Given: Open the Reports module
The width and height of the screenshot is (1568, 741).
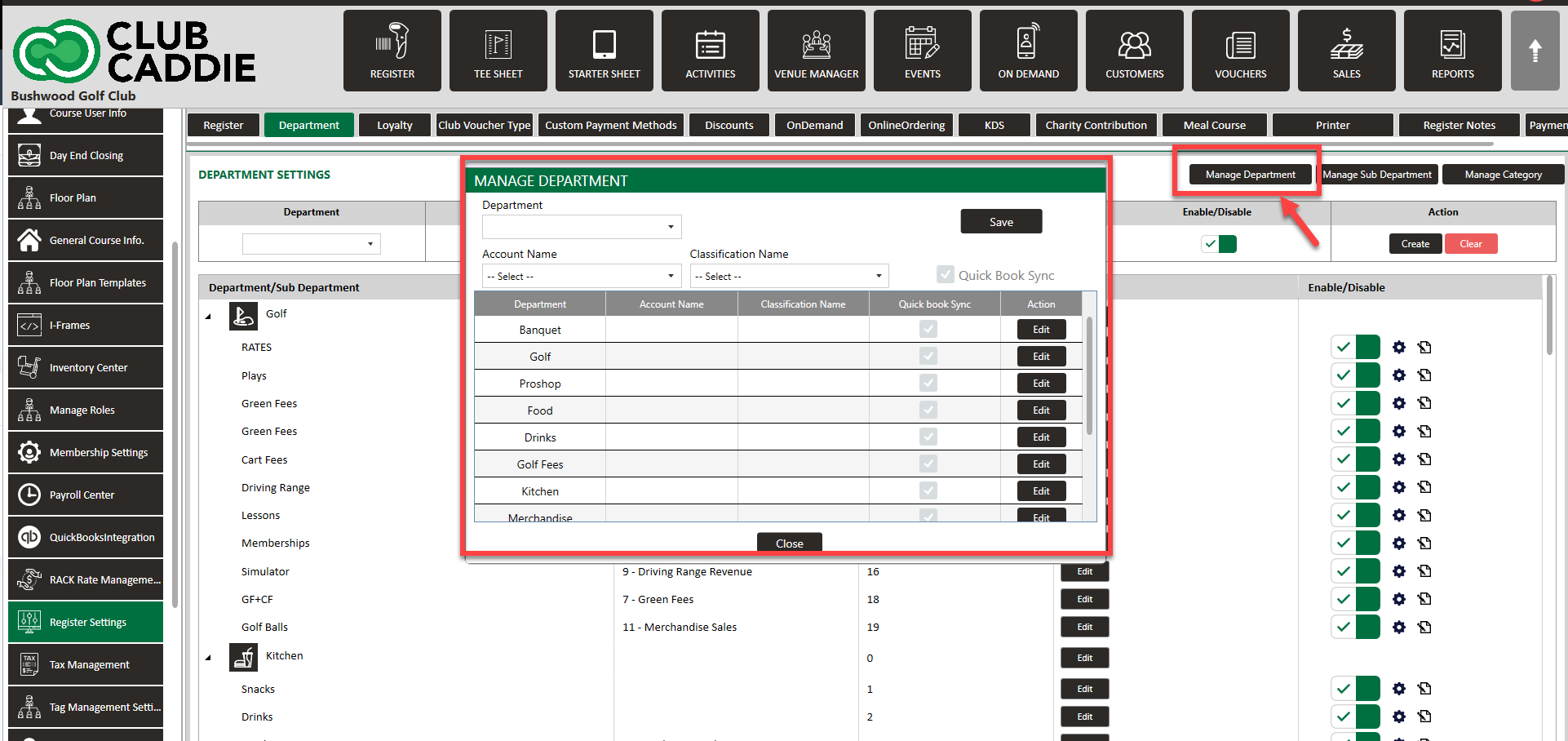Looking at the screenshot, I should click(x=1452, y=51).
